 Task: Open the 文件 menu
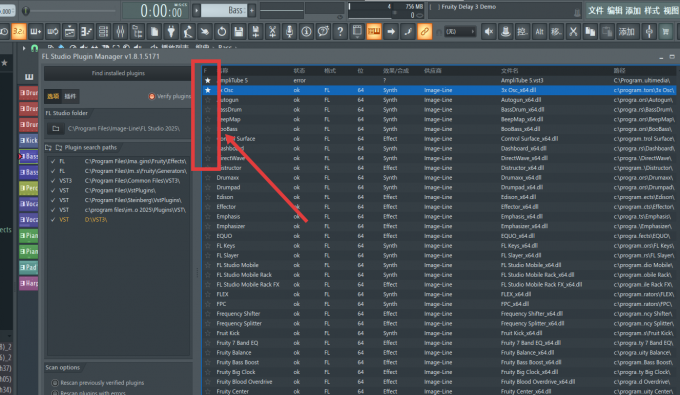(x=596, y=10)
